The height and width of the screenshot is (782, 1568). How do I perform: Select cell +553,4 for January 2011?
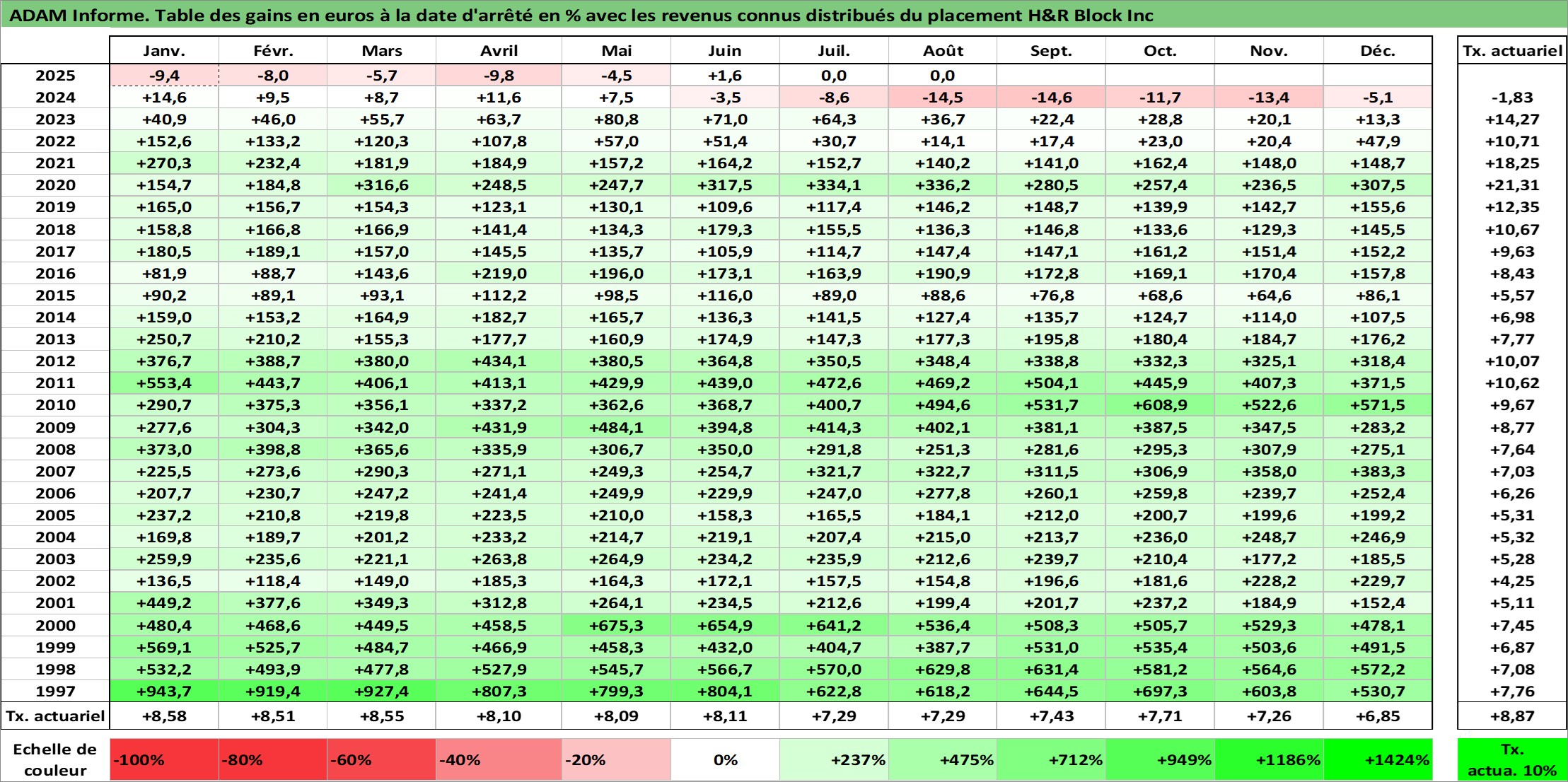(x=164, y=383)
